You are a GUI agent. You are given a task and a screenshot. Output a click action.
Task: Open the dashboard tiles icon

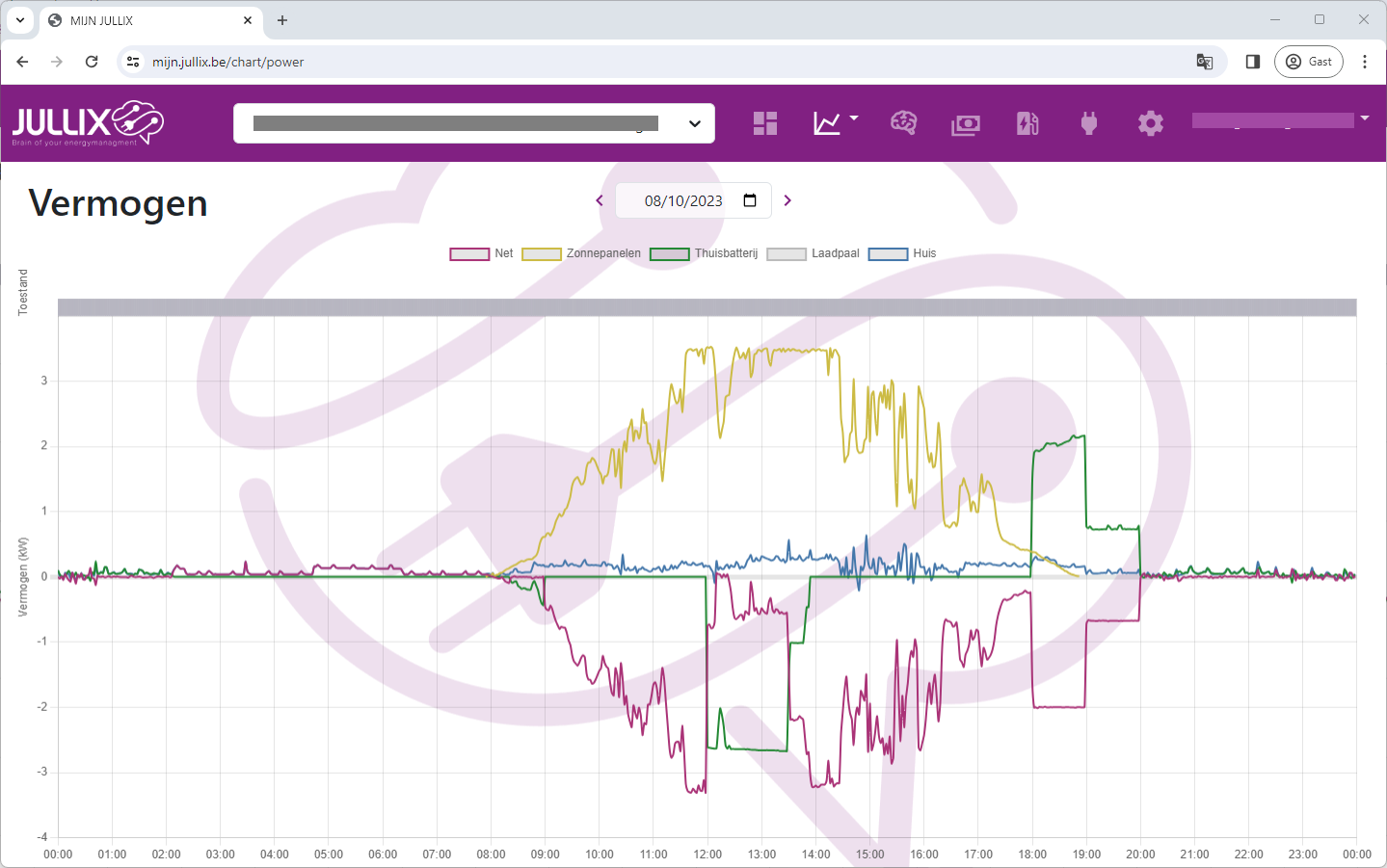(765, 123)
